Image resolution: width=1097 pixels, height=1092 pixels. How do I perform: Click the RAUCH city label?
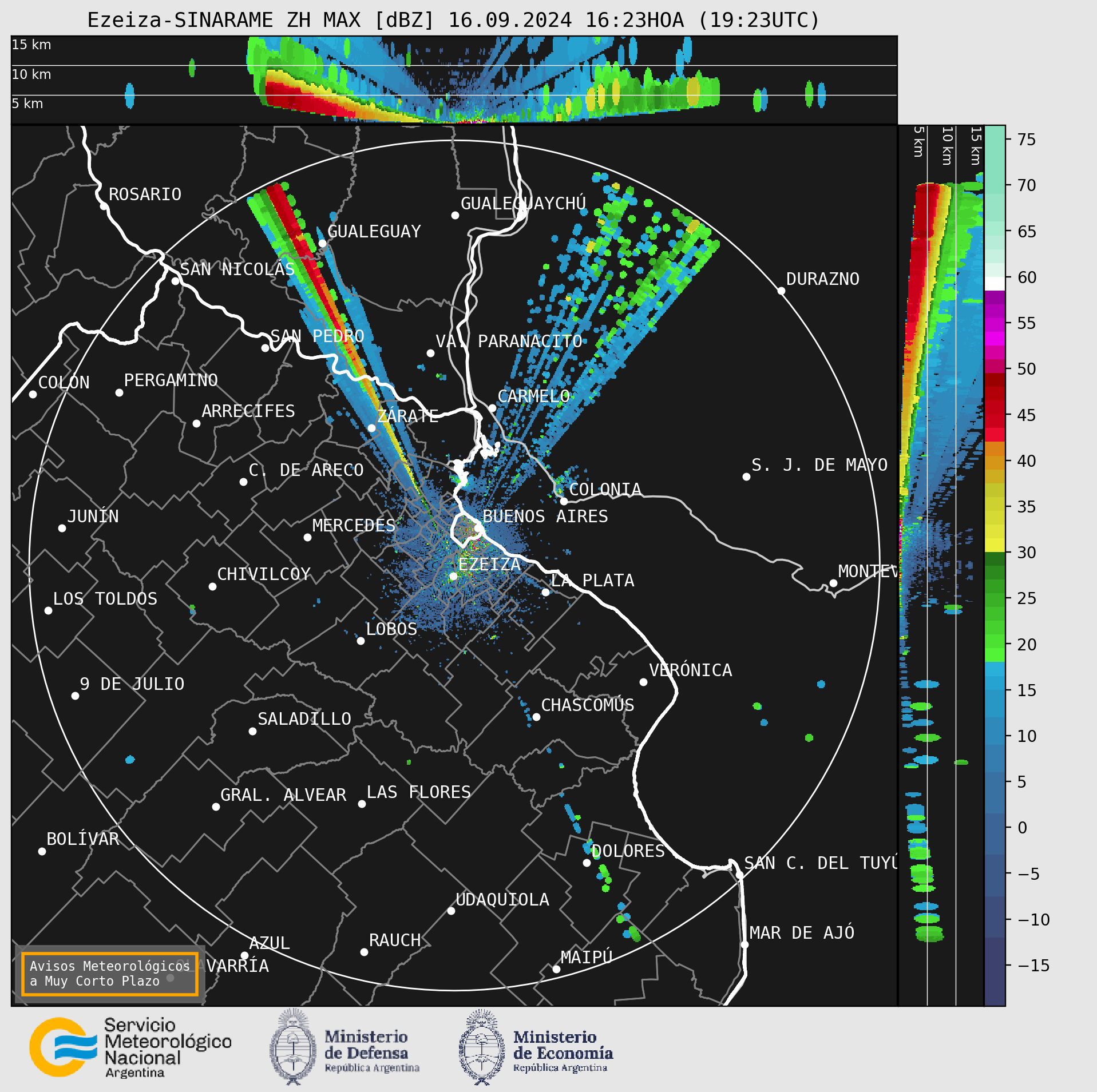point(395,940)
